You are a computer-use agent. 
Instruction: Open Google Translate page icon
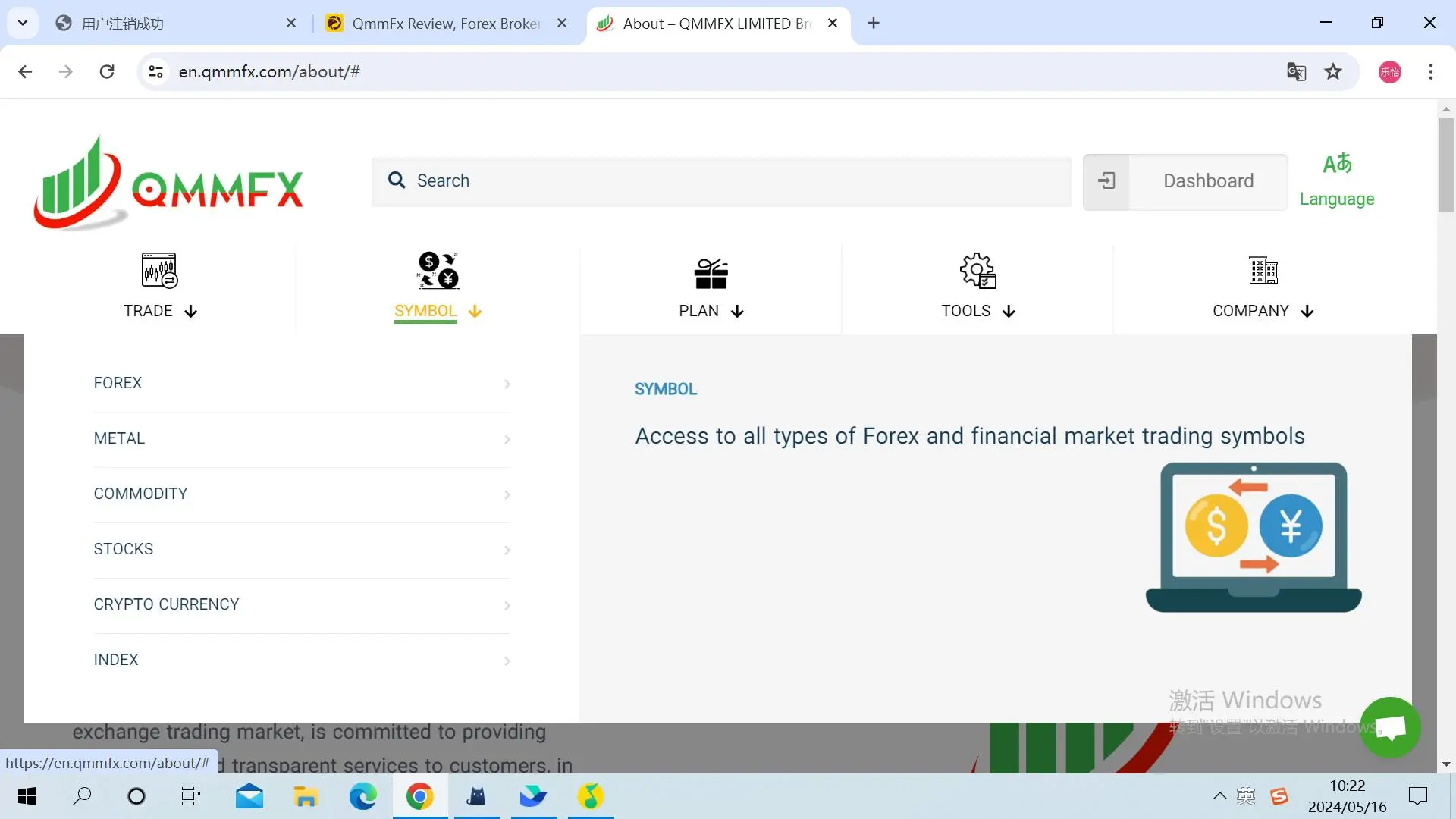[x=1297, y=72]
